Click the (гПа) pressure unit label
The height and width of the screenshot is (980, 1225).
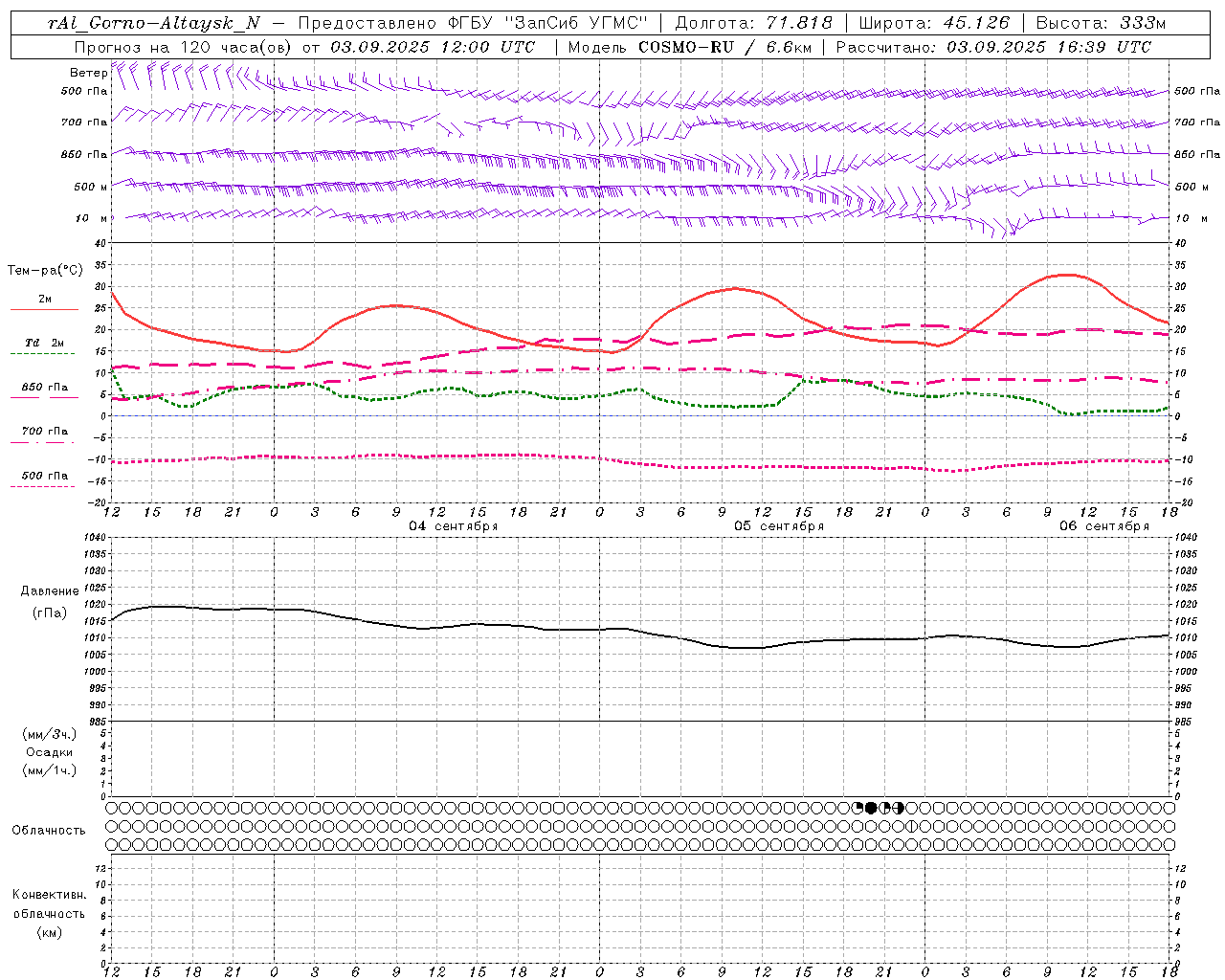tap(50, 612)
